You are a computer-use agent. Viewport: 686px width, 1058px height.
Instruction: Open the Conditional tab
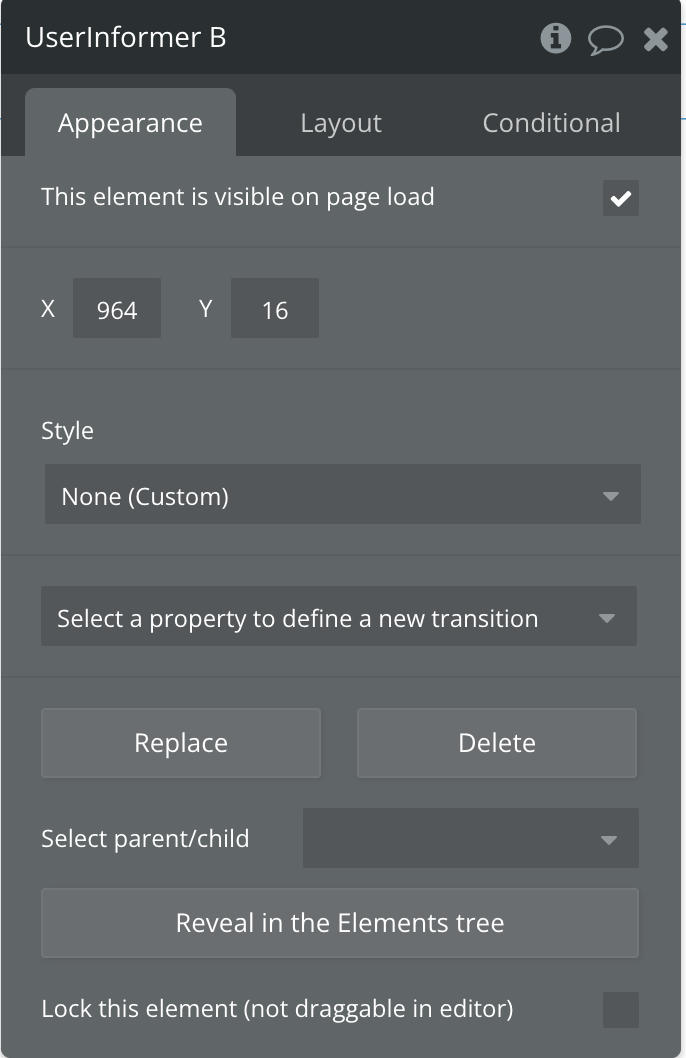551,123
